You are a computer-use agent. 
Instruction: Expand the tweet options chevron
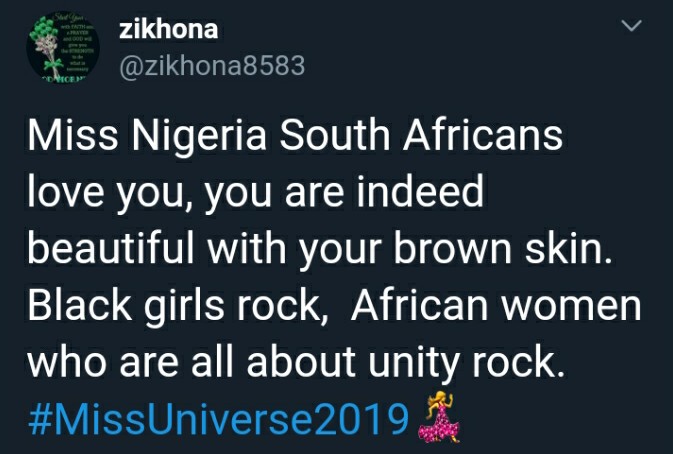click(632, 26)
